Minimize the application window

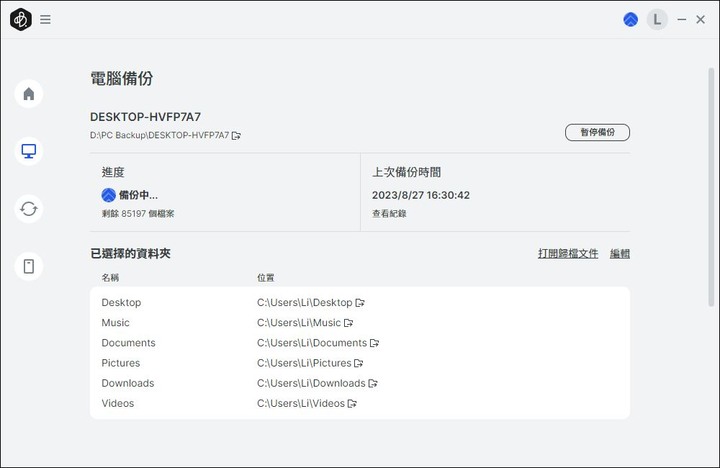681,19
